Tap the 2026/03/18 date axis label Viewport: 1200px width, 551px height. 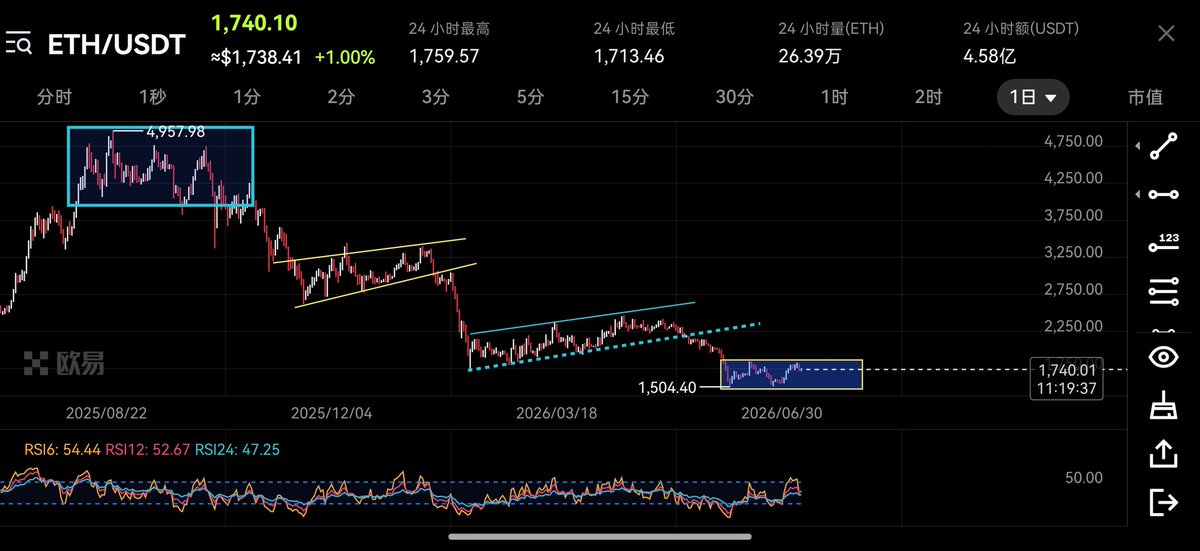click(557, 412)
